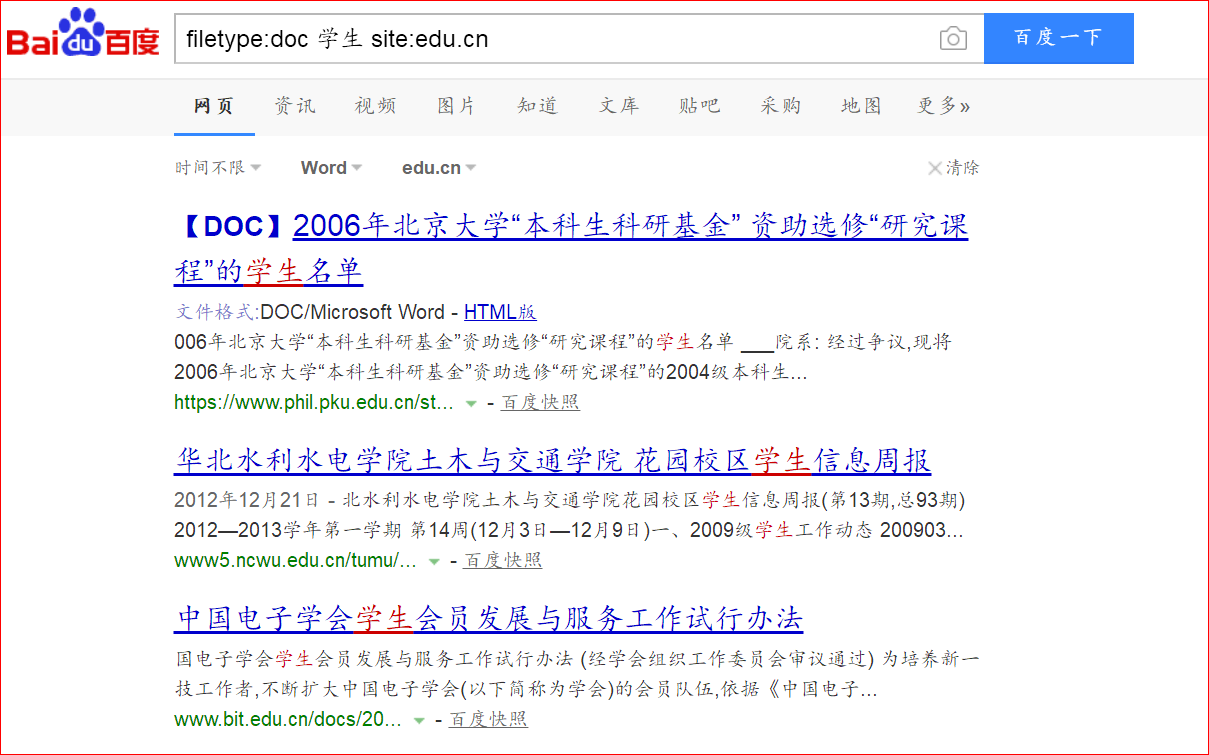Open the 时间不限 time filter dropdown

218,168
